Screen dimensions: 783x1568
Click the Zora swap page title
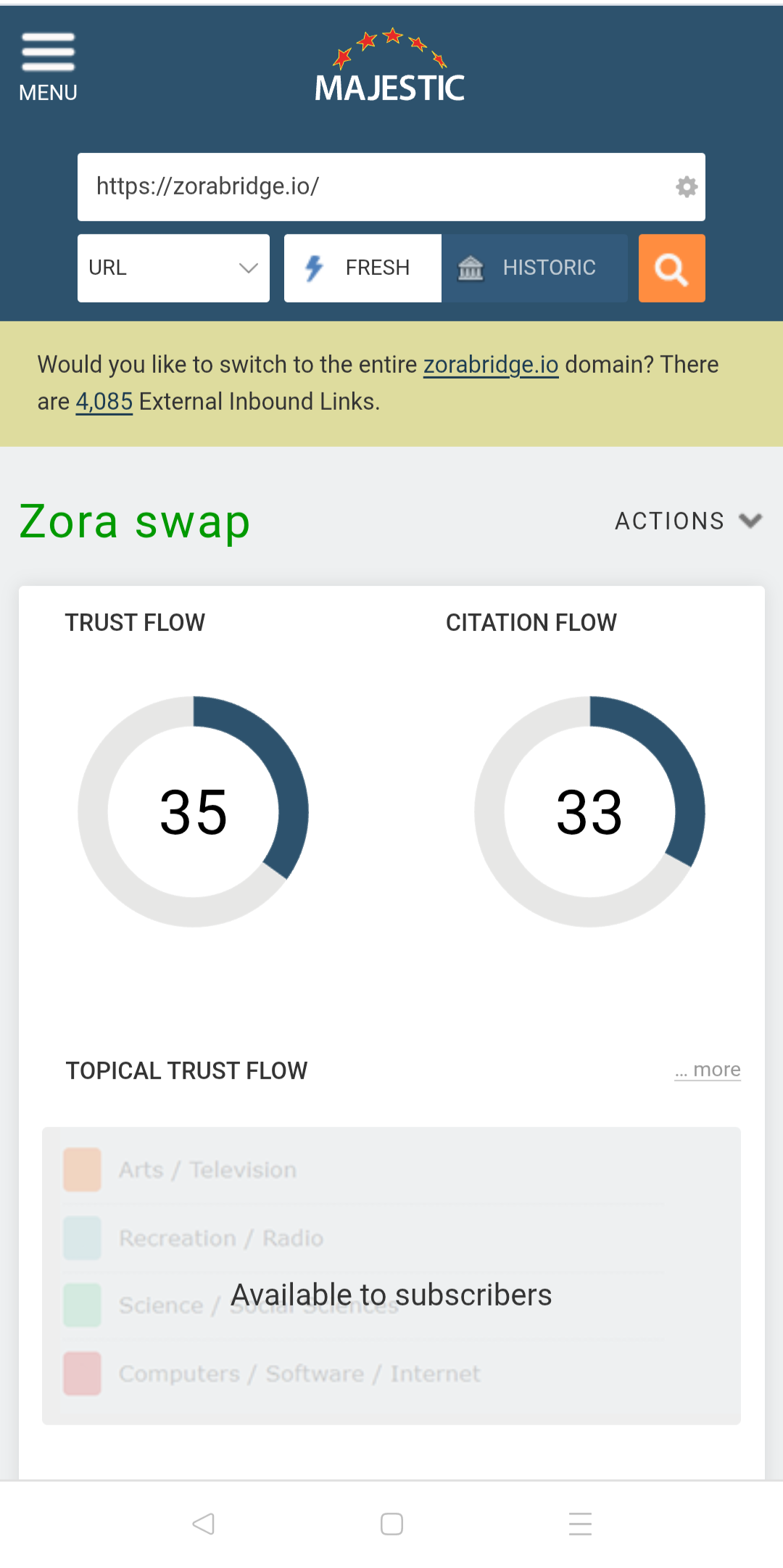135,521
